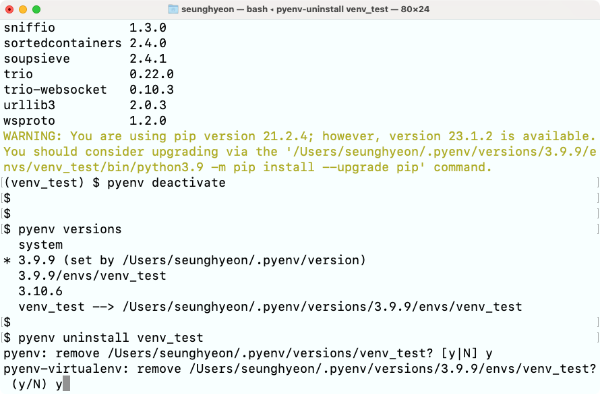Click the 'venv_test -->' symlink line

click(270, 307)
